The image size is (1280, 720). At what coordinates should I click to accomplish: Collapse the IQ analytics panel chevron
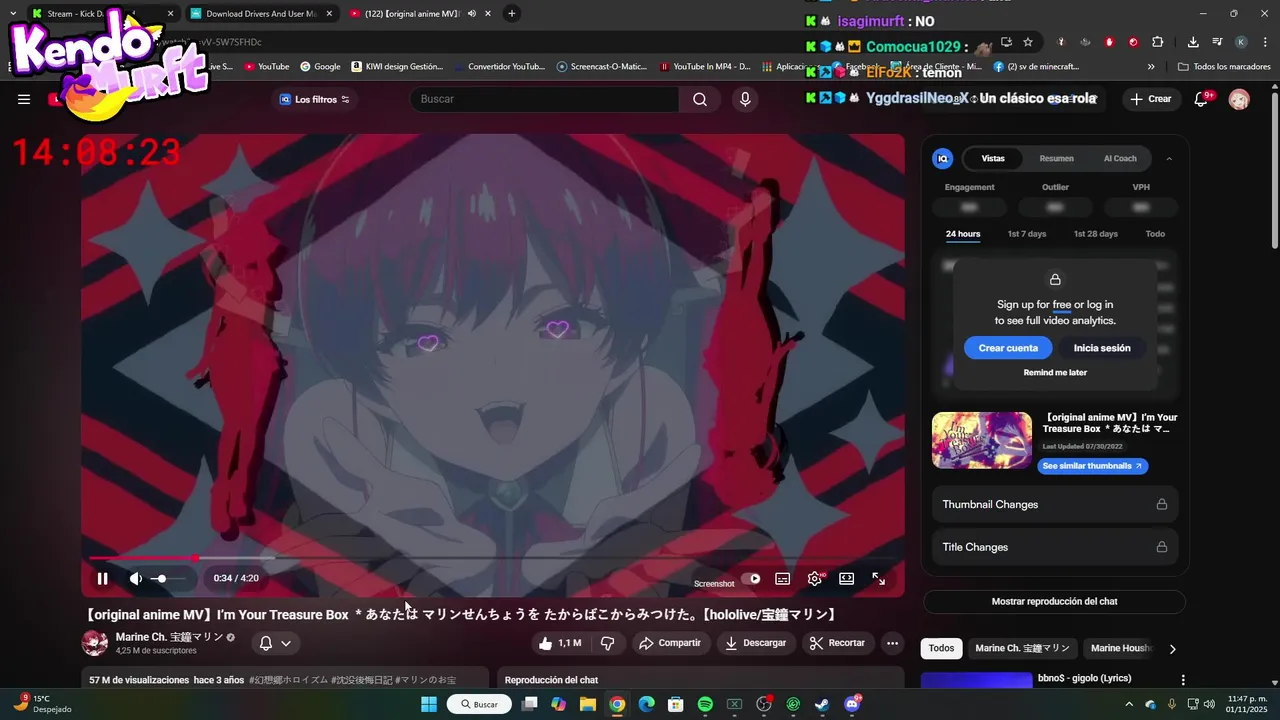click(1169, 158)
